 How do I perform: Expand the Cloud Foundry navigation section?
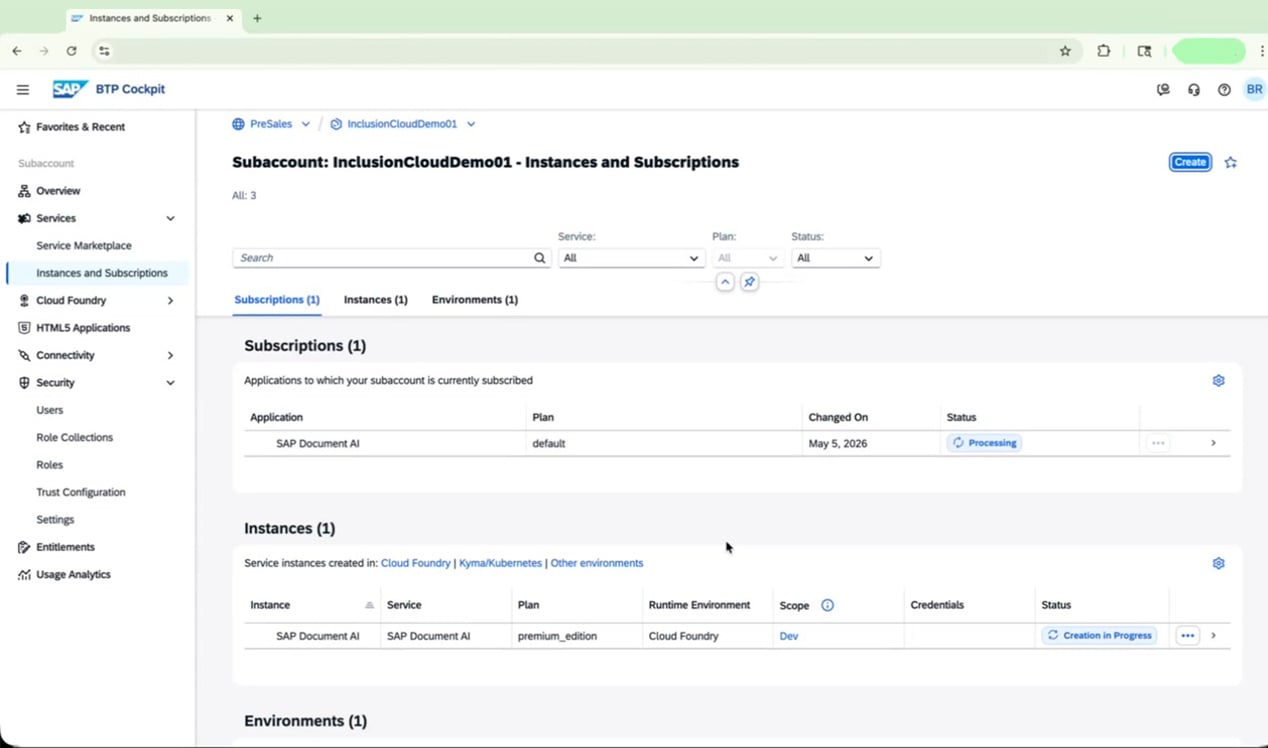170,300
